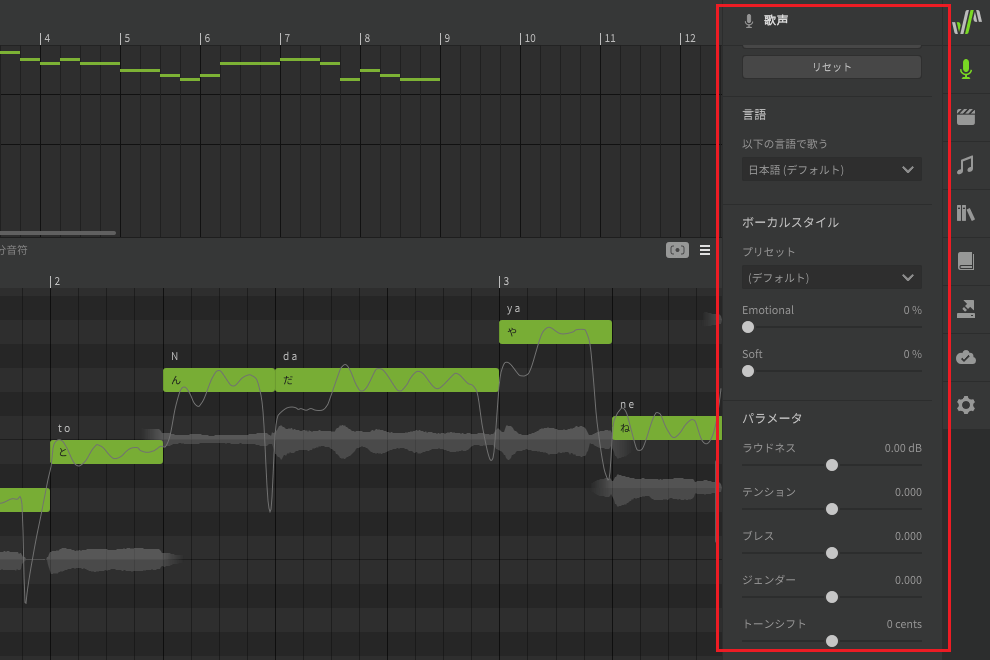Toggle the playhead-follow button in piano roll

677,250
